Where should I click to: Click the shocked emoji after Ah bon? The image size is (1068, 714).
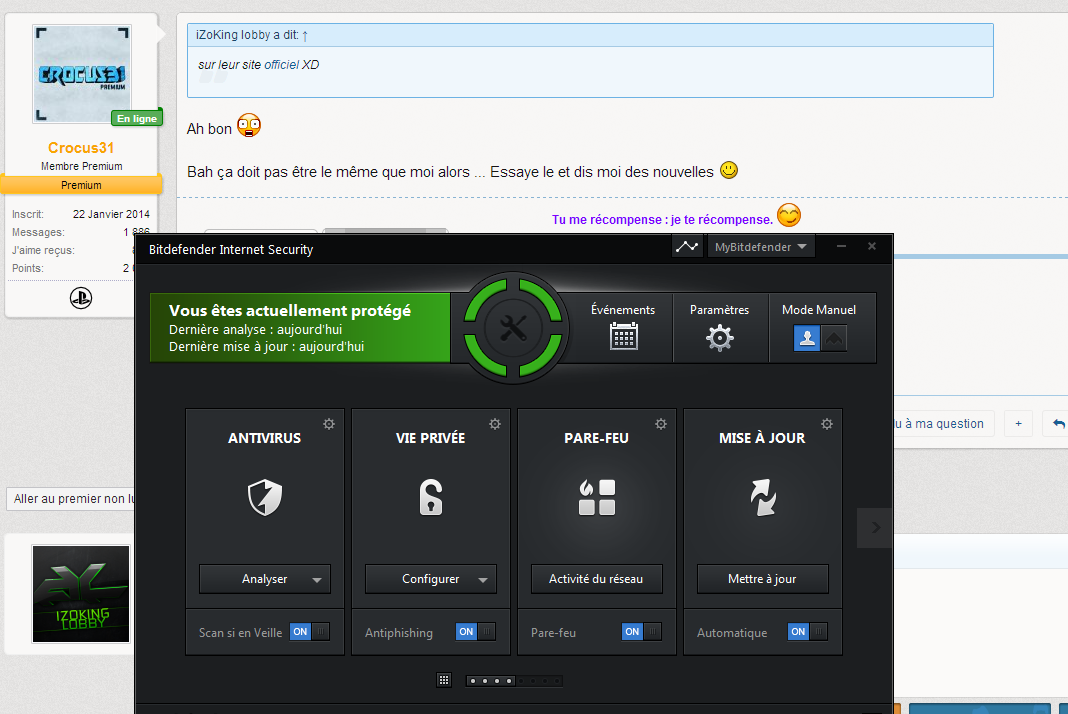tap(249, 125)
